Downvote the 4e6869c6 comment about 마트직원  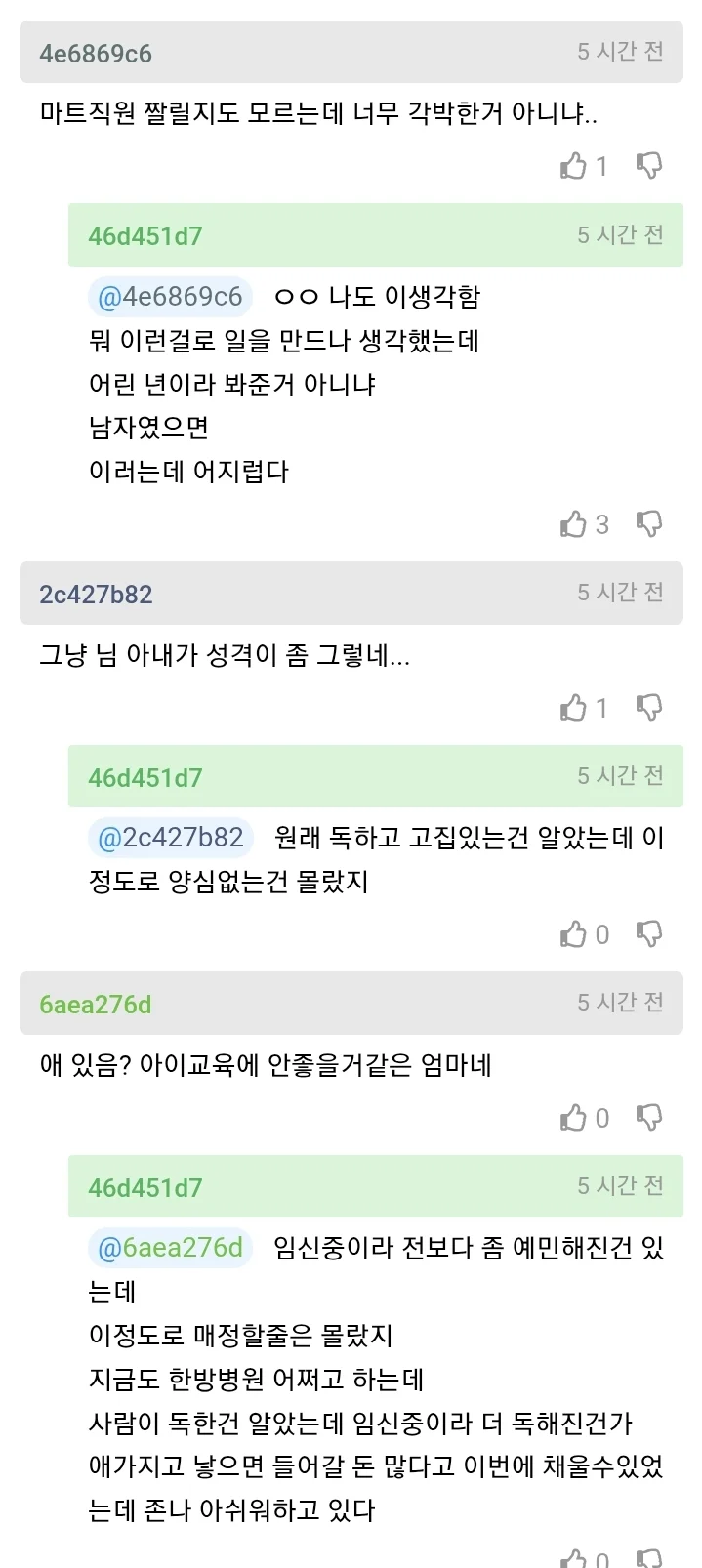[x=648, y=166]
